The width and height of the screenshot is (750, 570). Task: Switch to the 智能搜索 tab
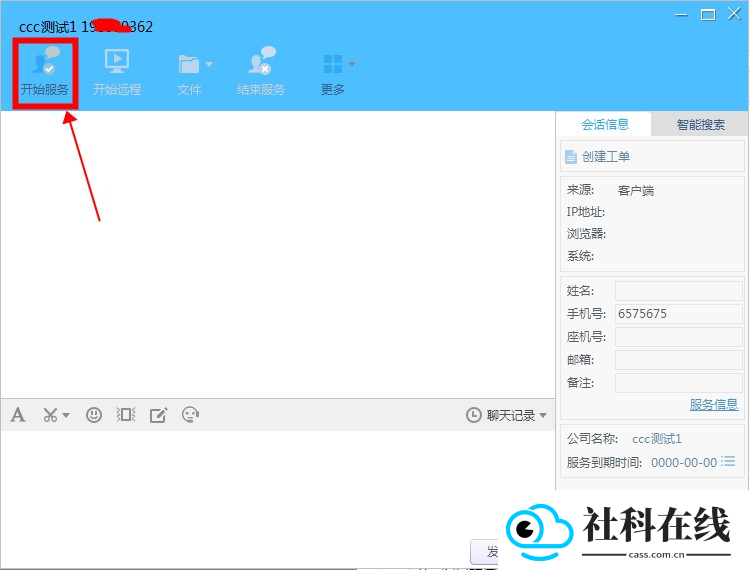(x=700, y=124)
